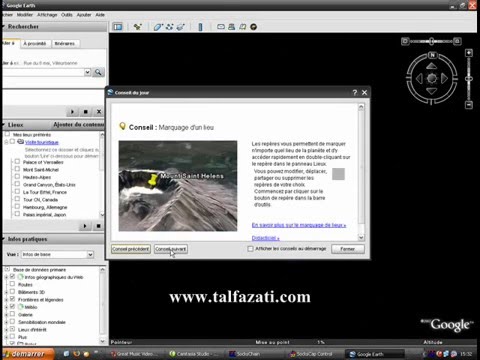Click the Mount Saint Helens tip image
This screenshot has width=480, height=360.
click(x=178, y=186)
